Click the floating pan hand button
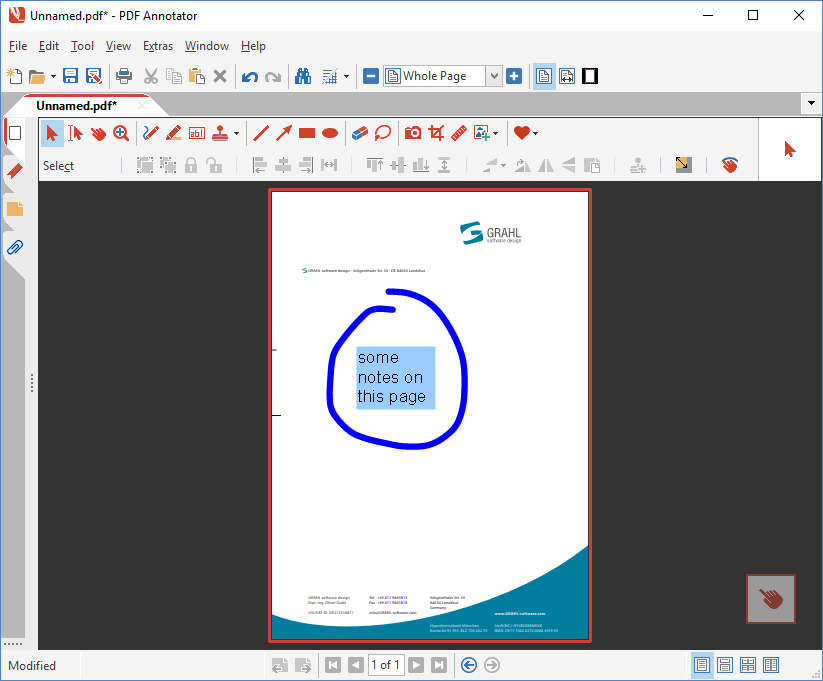The image size is (823, 681). (771, 599)
